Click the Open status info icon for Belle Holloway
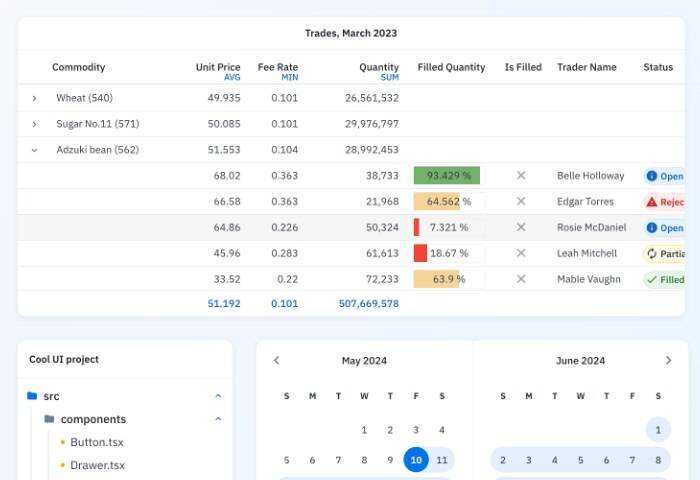The width and height of the screenshot is (700, 480). (652, 176)
